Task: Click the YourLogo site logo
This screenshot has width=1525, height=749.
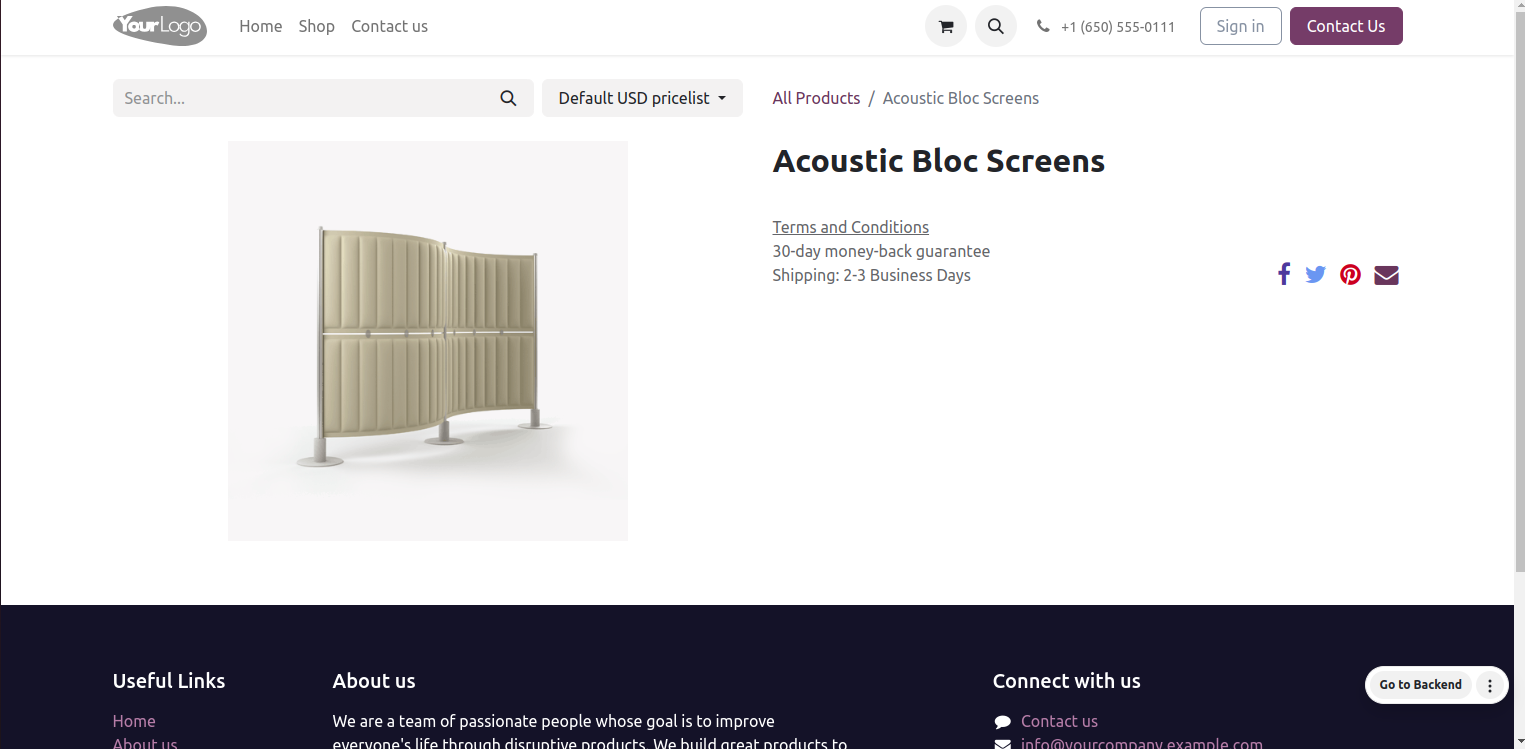Action: [x=160, y=26]
